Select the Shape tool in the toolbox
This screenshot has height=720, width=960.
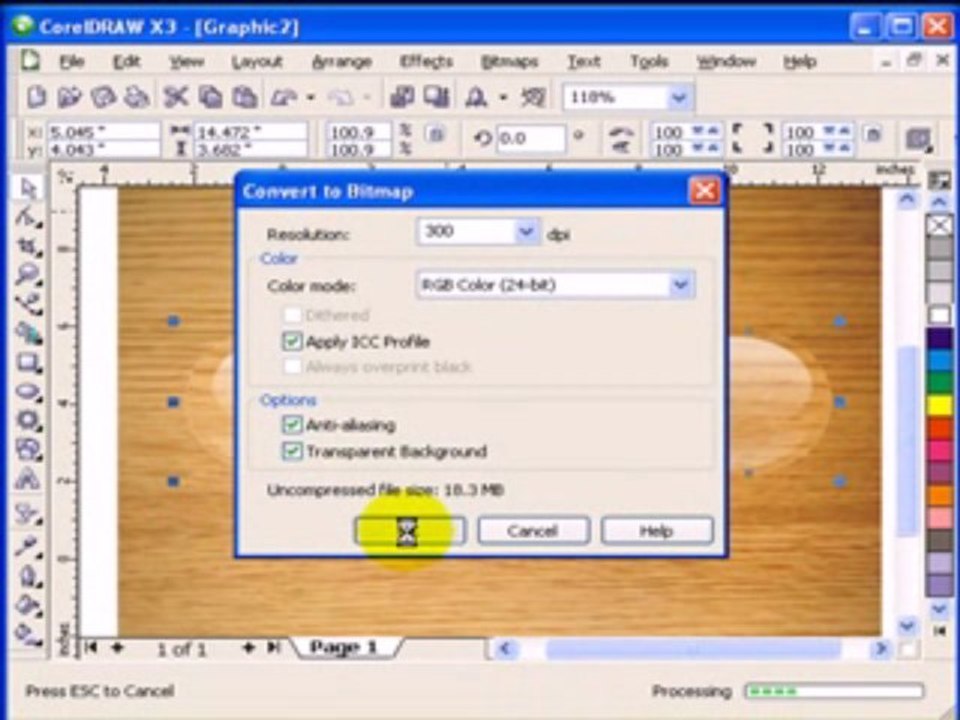(28, 217)
